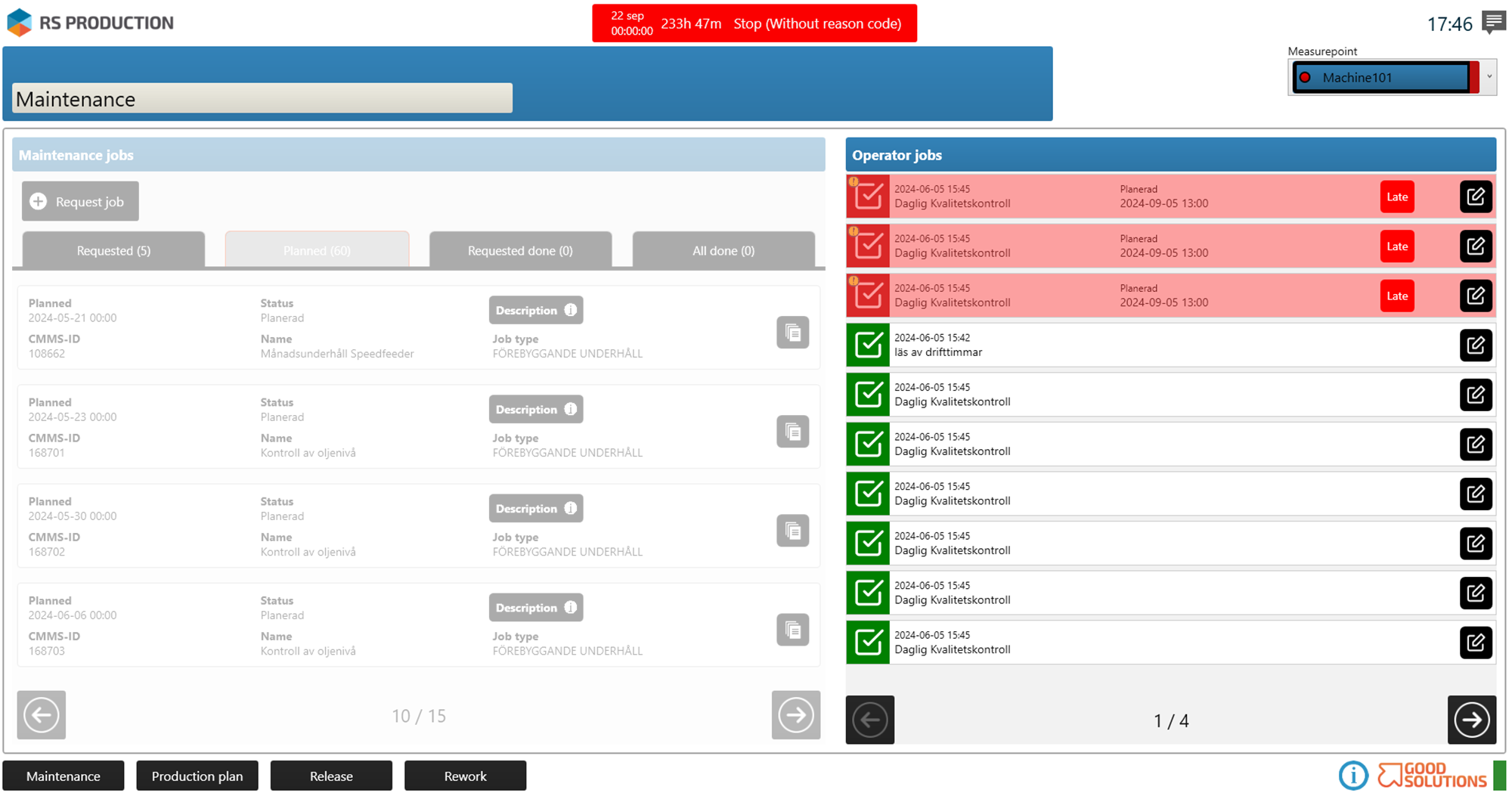This screenshot has width=1512, height=793.
Task: Open the messages icon beside the clock
Action: [1493, 22]
